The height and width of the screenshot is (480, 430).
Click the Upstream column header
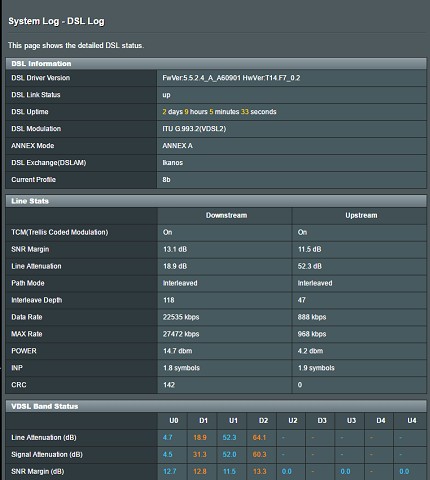361,215
